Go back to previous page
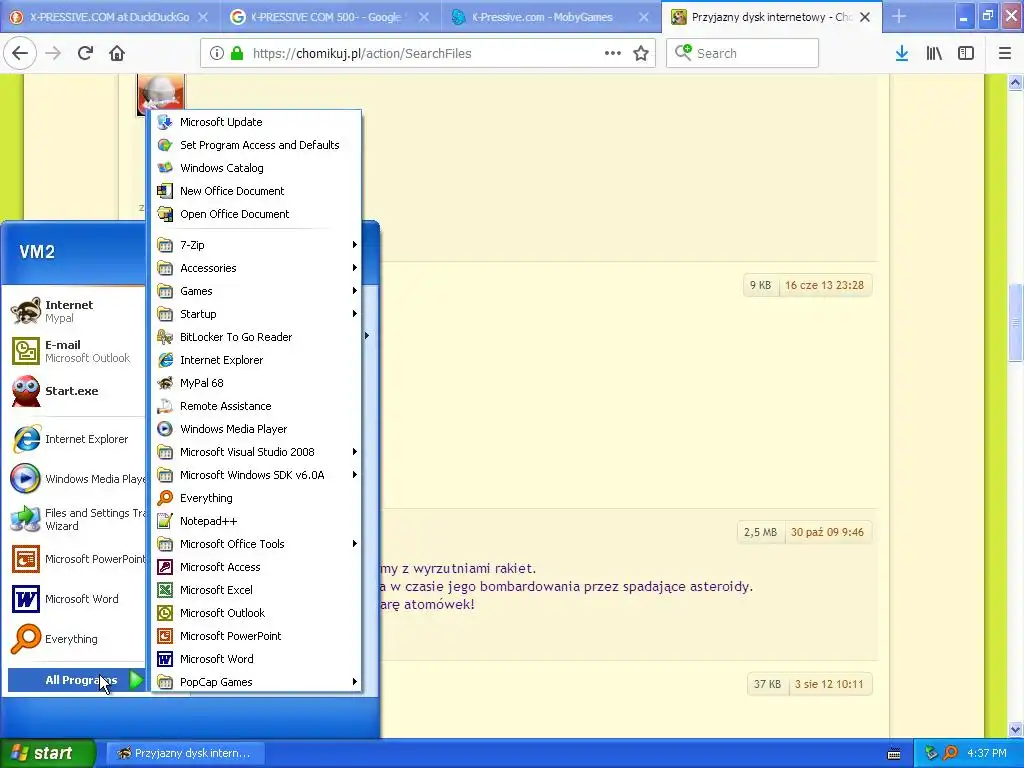The width and height of the screenshot is (1024, 768). tap(20, 53)
